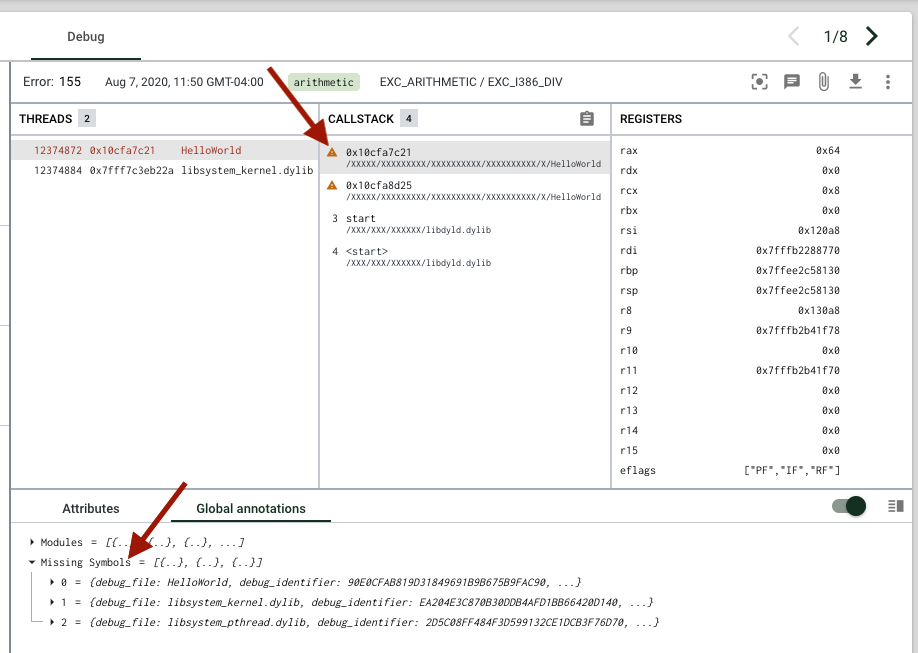Expand missing symbol entry 0 HelloWorld
Screen dimensions: 918x653
click(52, 582)
